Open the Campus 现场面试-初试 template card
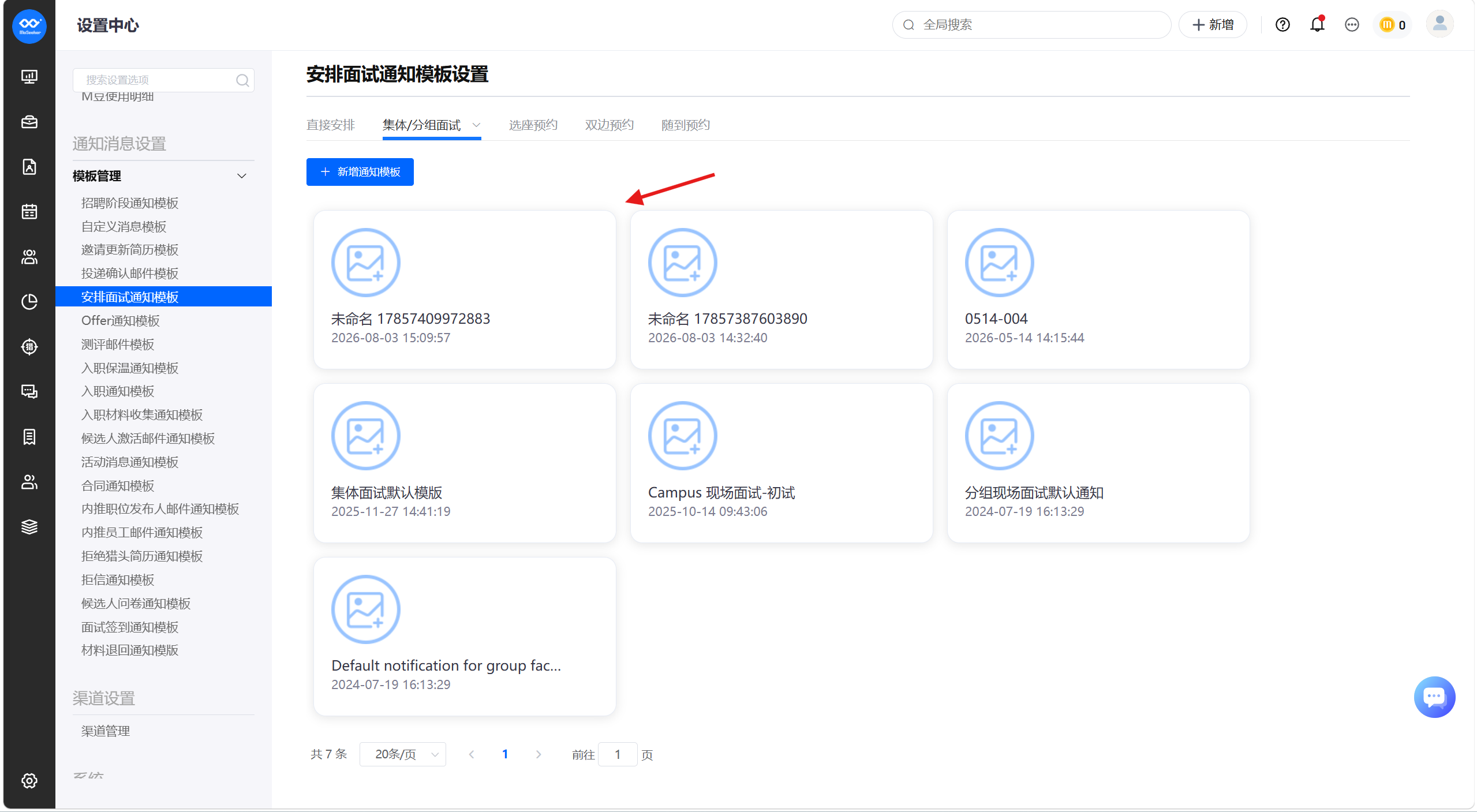 (x=781, y=463)
